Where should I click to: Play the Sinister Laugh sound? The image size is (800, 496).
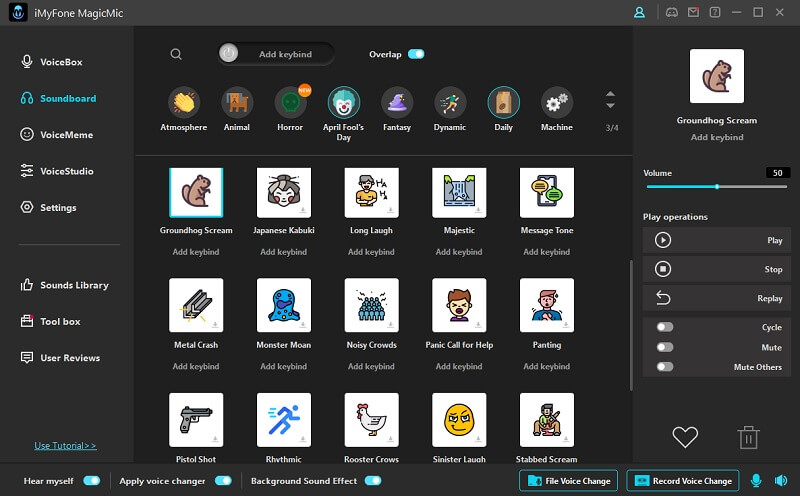coord(459,420)
